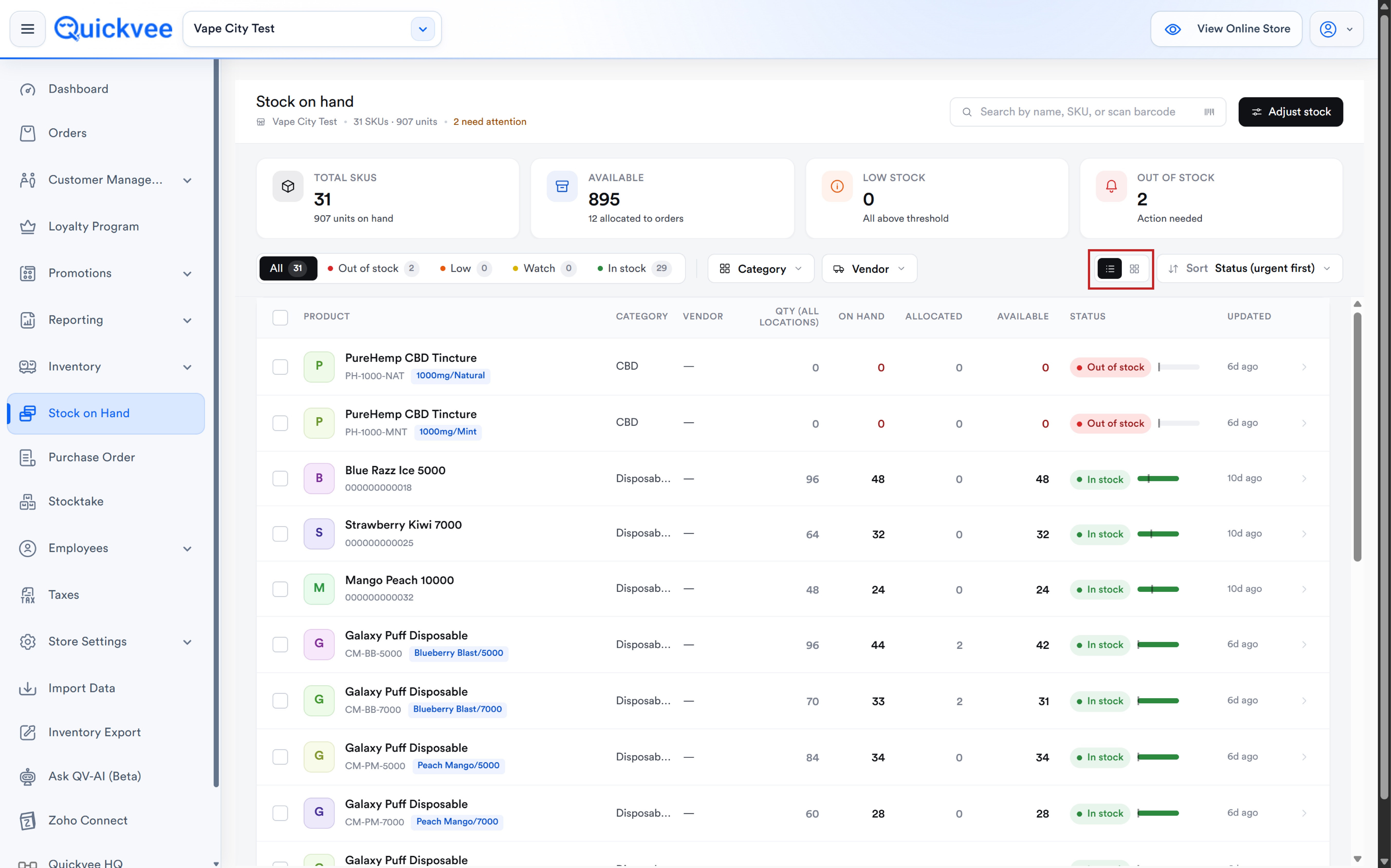The image size is (1391, 868).
Task: Click the Taxes icon in sidebar
Action: click(x=27, y=595)
